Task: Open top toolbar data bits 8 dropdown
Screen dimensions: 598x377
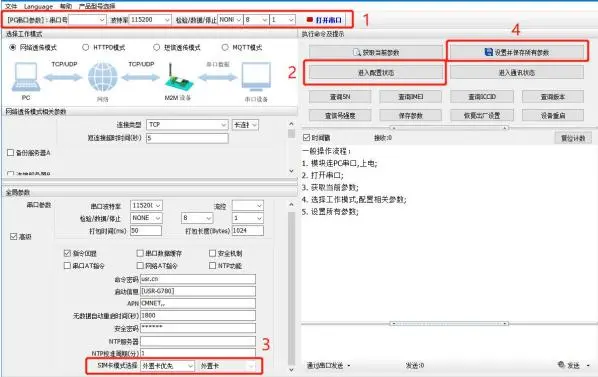Action: (x=256, y=20)
